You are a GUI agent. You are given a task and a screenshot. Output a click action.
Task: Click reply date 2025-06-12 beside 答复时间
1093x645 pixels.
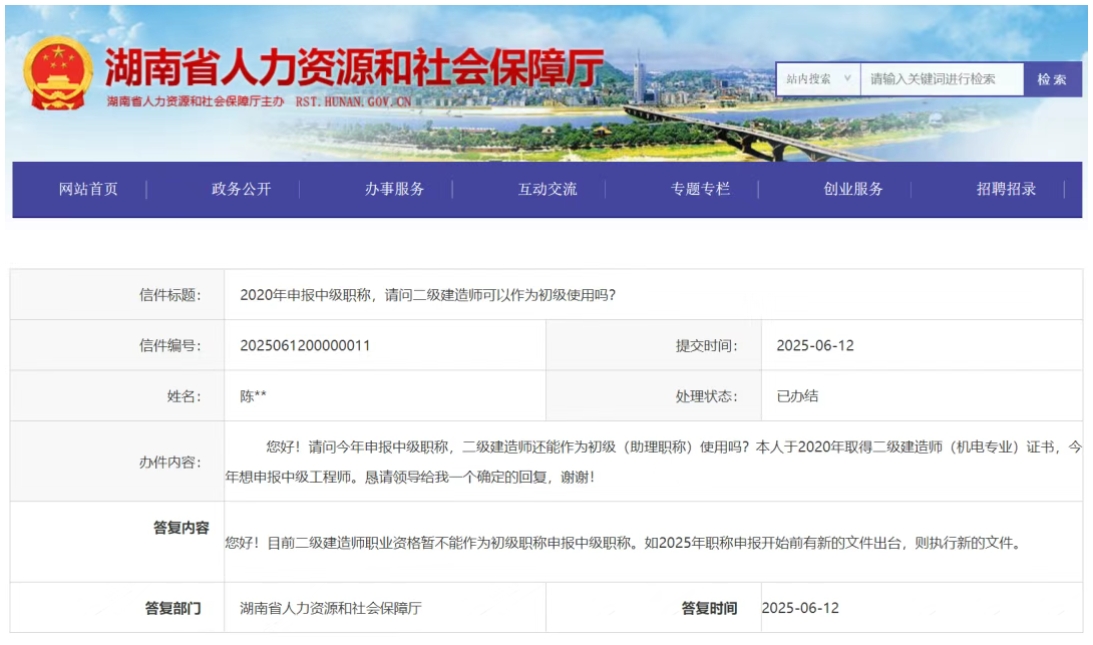(x=800, y=608)
